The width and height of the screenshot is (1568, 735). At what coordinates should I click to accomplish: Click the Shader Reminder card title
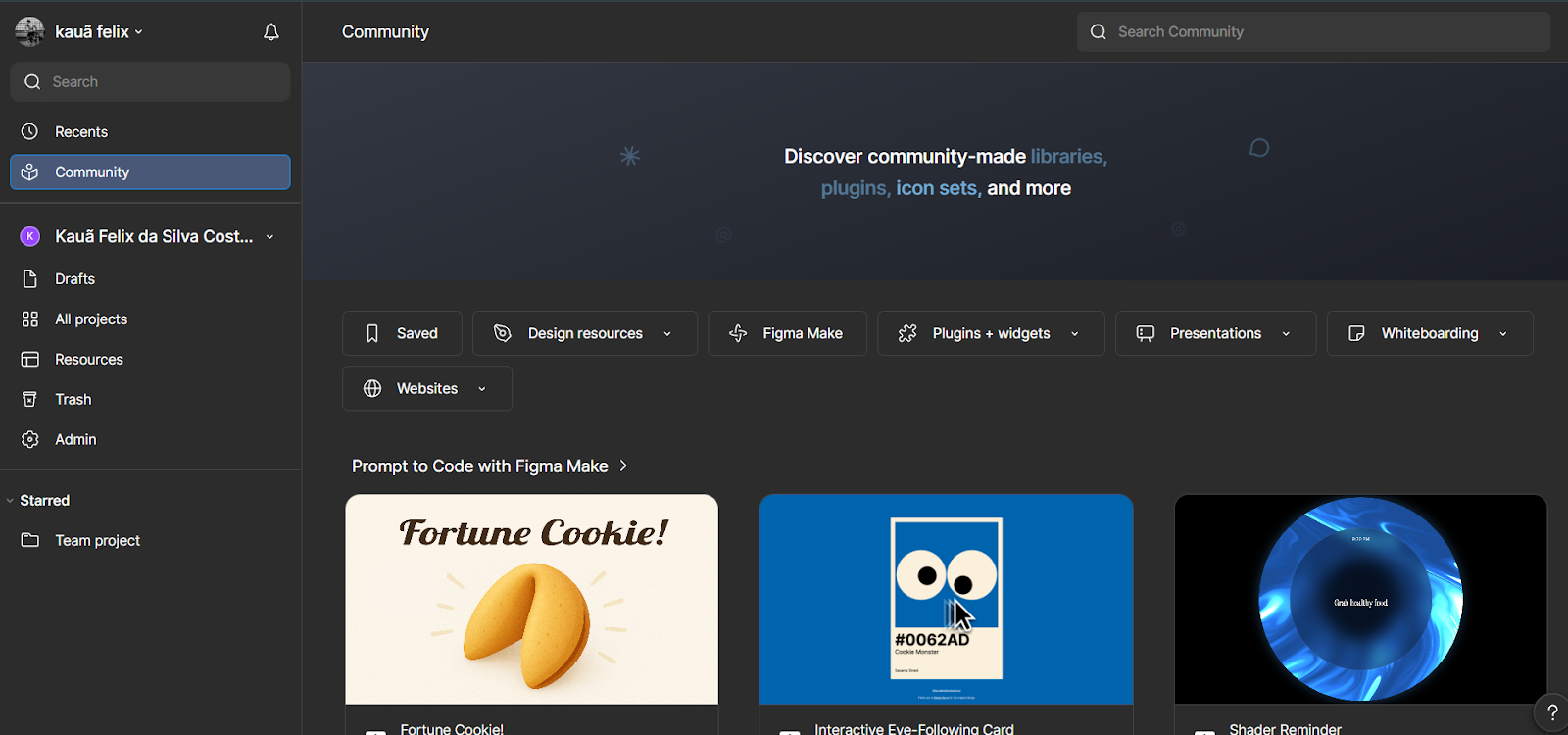point(1285,729)
